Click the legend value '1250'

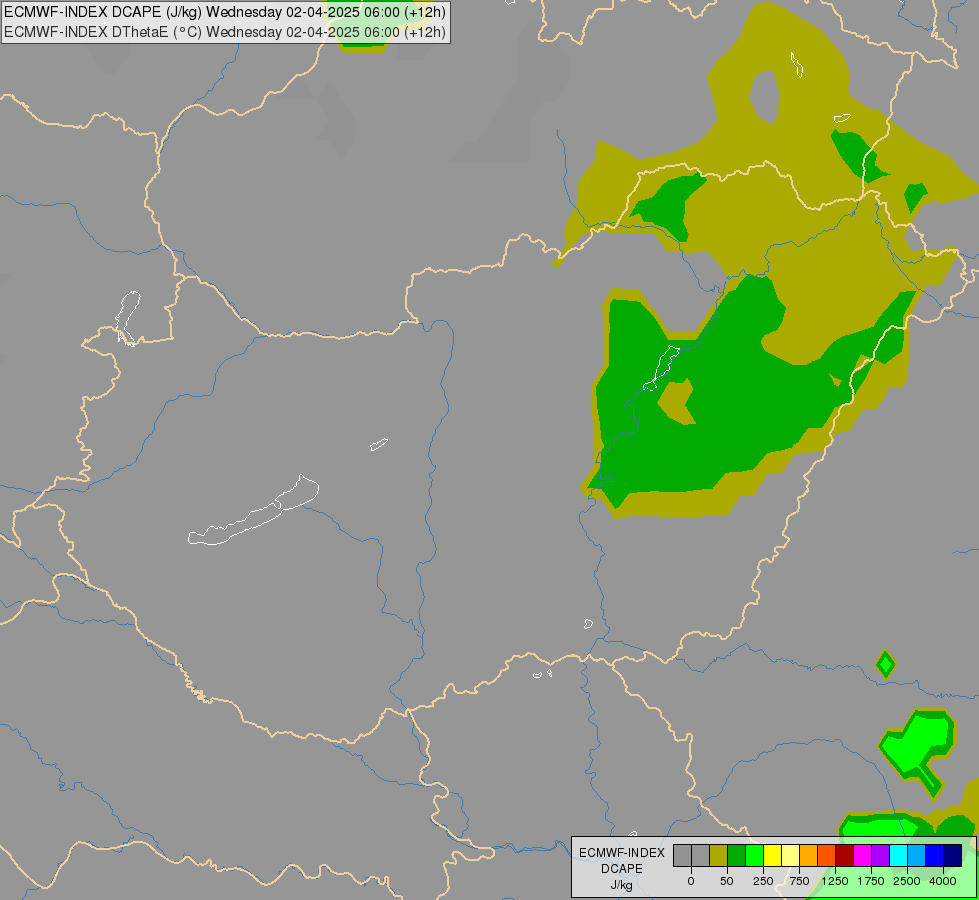pos(835,881)
